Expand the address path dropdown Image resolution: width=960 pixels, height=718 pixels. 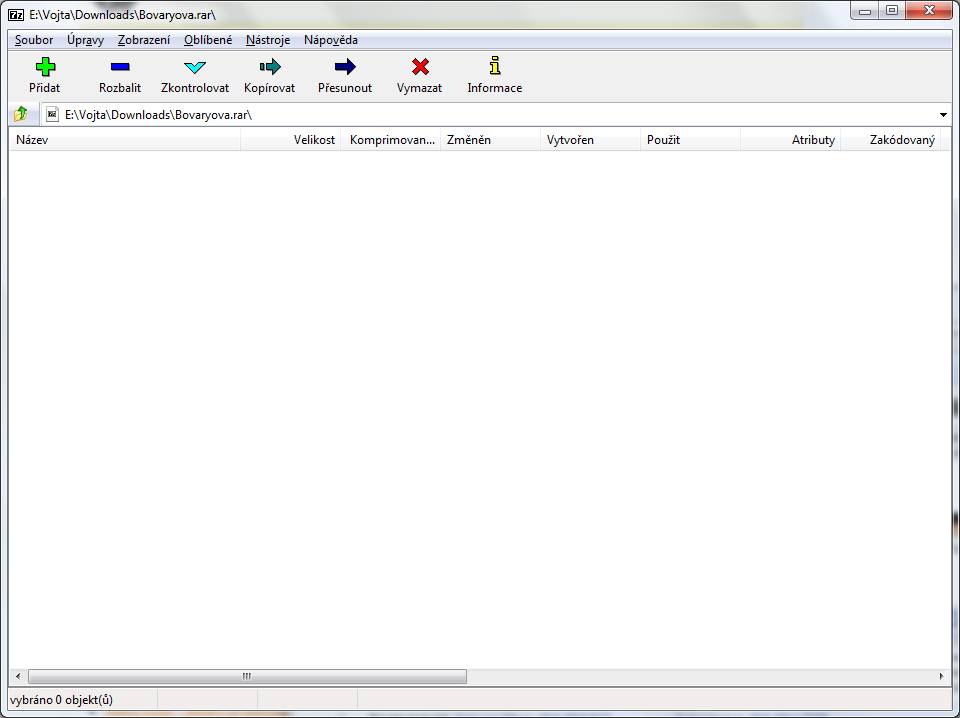[943, 114]
